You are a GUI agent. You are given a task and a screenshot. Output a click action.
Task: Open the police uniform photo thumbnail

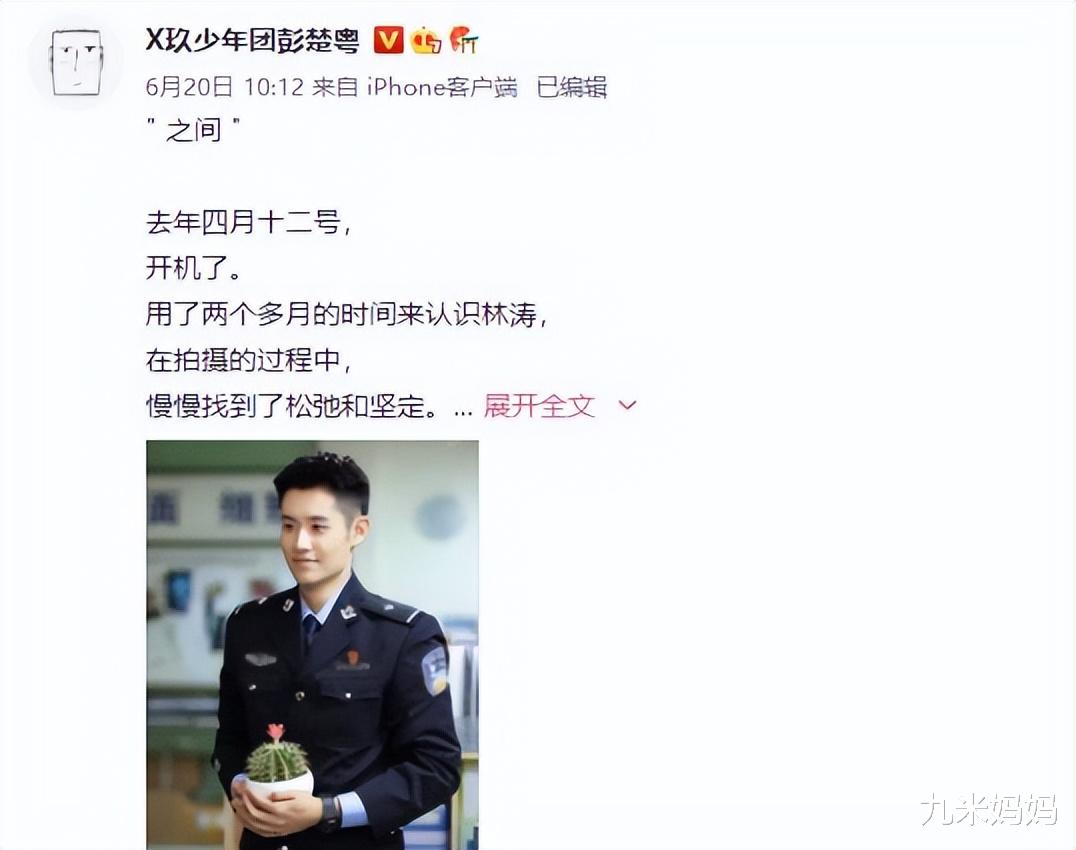[x=312, y=645]
